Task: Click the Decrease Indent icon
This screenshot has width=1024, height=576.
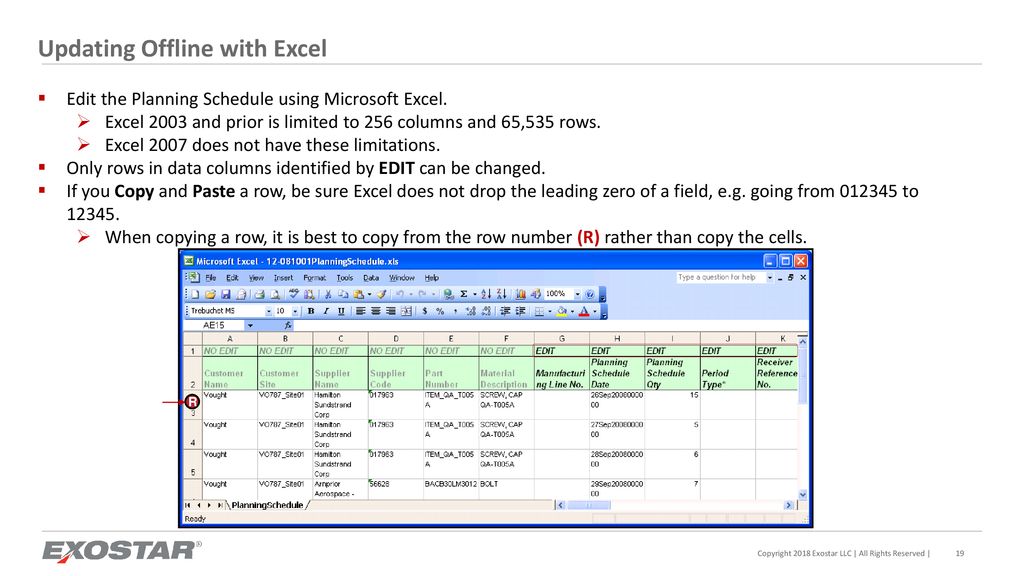Action: click(505, 311)
